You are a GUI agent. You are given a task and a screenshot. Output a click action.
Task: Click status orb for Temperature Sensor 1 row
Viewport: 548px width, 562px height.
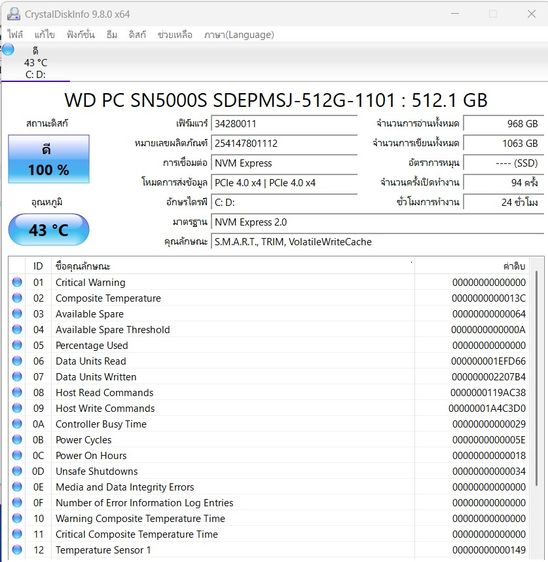[x=17, y=550]
